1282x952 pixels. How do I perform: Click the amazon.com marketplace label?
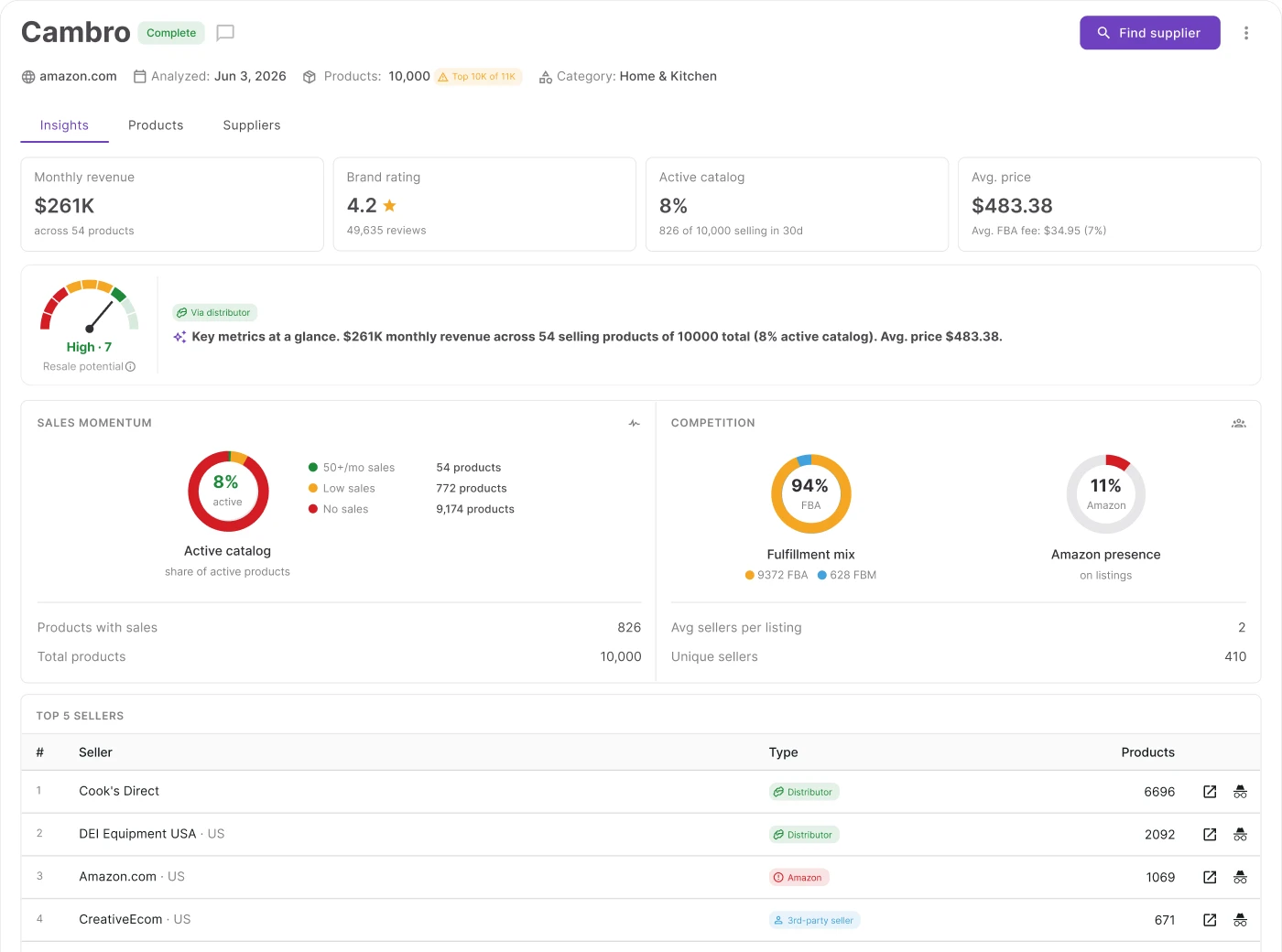tap(78, 77)
